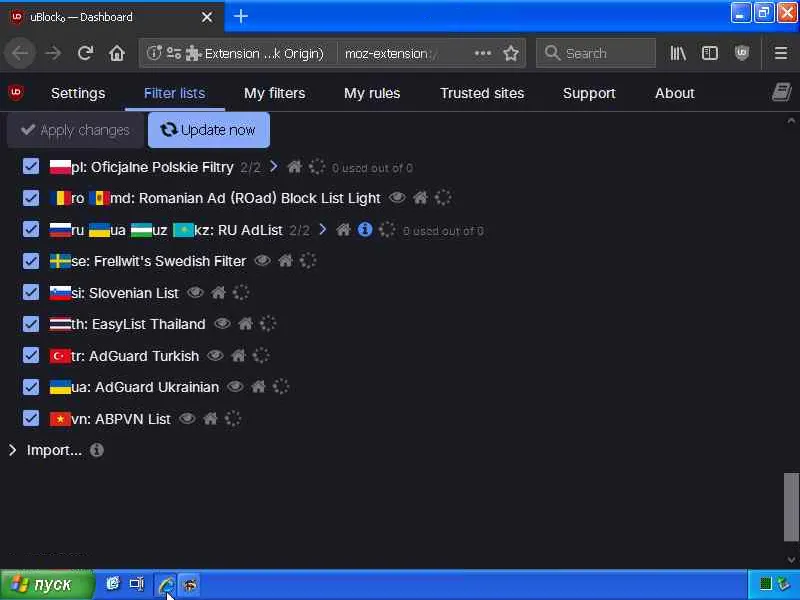Expand RU AdList sublists chevron
This screenshot has width=800, height=600.
(x=322, y=230)
